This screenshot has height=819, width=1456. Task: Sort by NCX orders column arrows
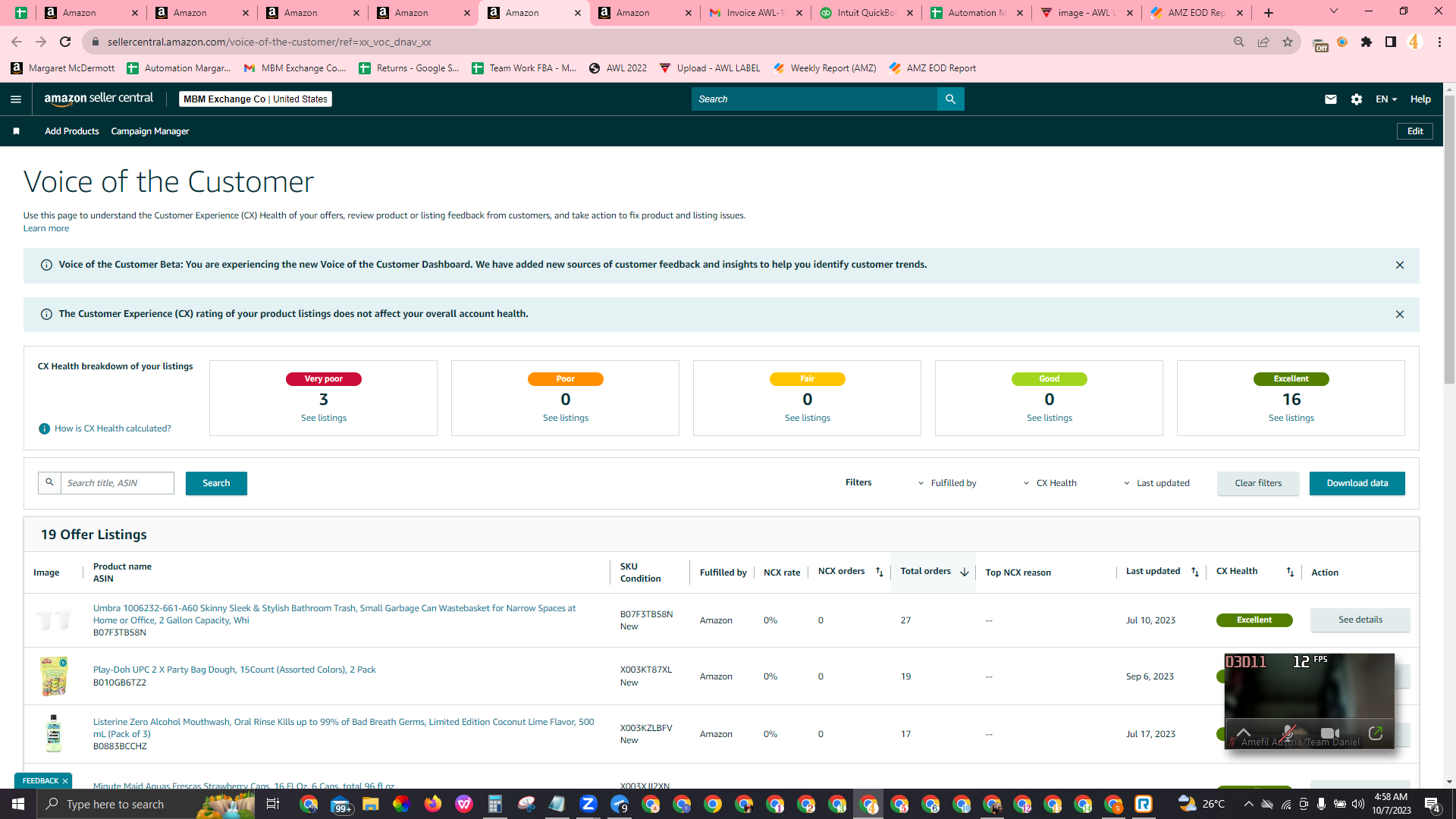tap(880, 573)
